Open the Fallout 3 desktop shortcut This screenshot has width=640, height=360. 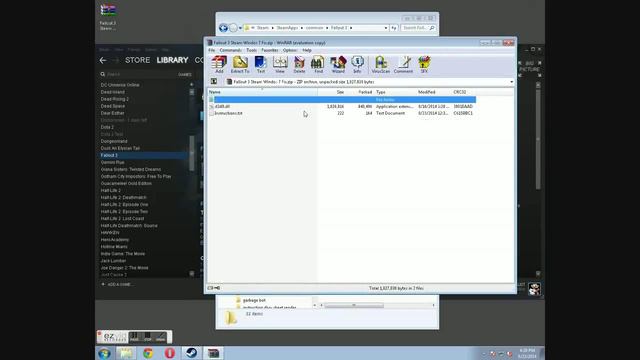pos(108,17)
